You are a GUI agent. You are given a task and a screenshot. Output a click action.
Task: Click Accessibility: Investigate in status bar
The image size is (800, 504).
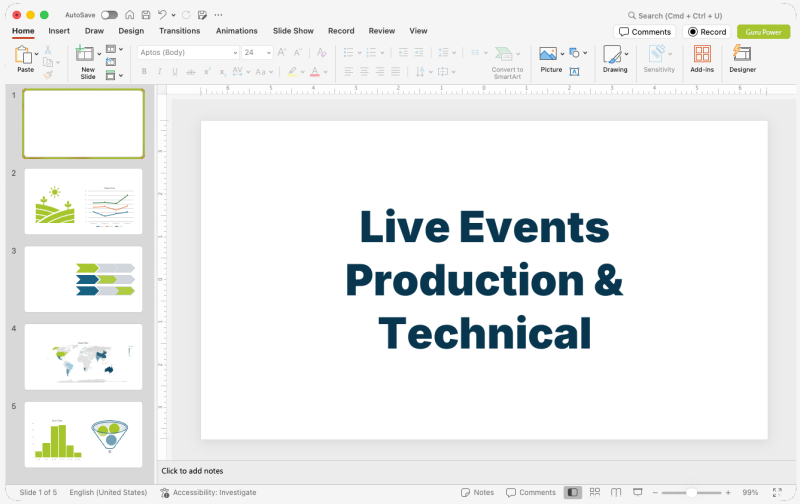tap(208, 492)
